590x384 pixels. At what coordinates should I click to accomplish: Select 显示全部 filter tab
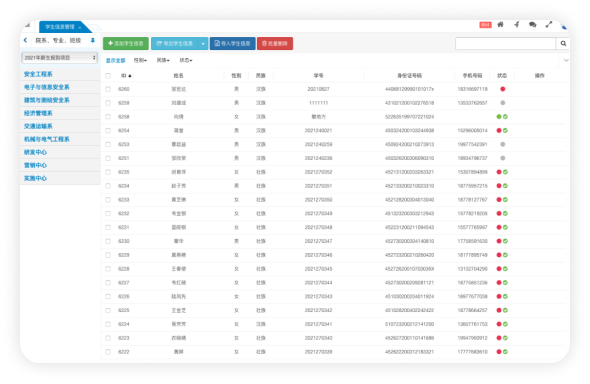[x=115, y=60]
